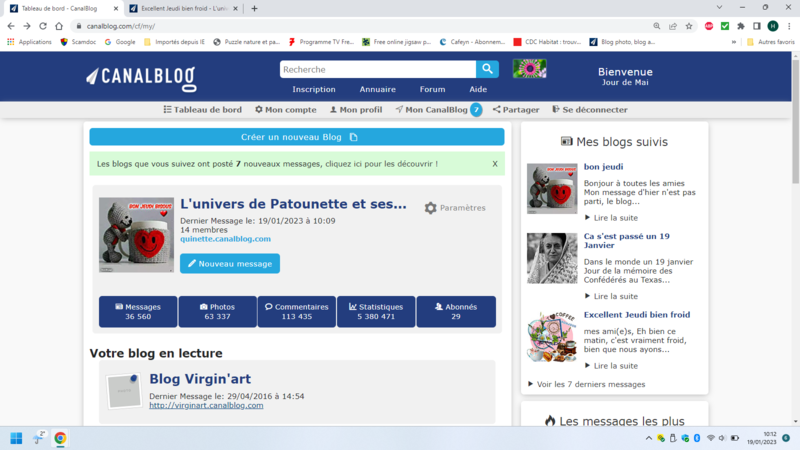This screenshot has height=450, width=800.
Task: Dismiss the green notification with X
Action: 494,164
